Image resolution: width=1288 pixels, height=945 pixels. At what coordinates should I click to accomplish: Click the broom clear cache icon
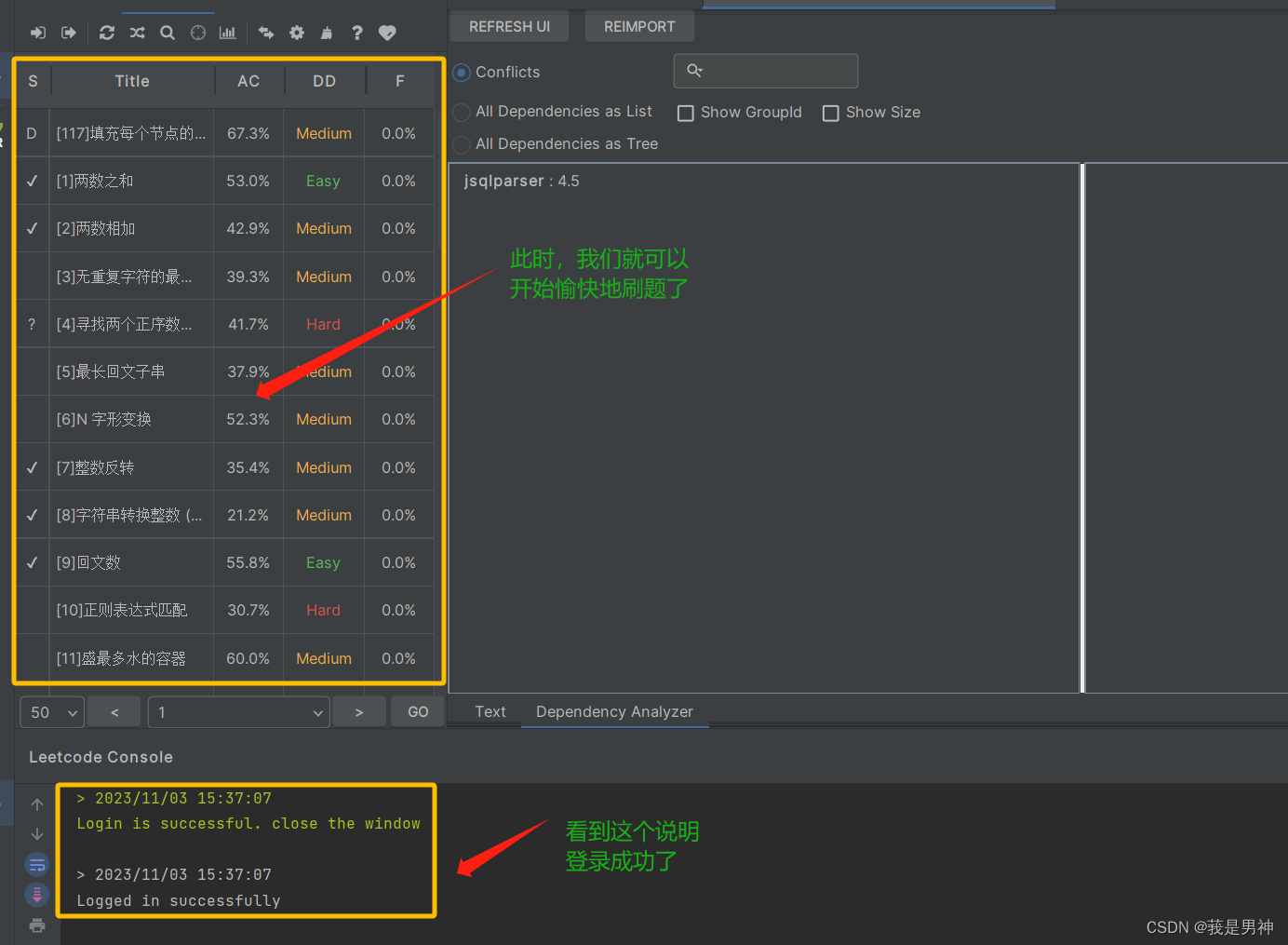coord(327,33)
